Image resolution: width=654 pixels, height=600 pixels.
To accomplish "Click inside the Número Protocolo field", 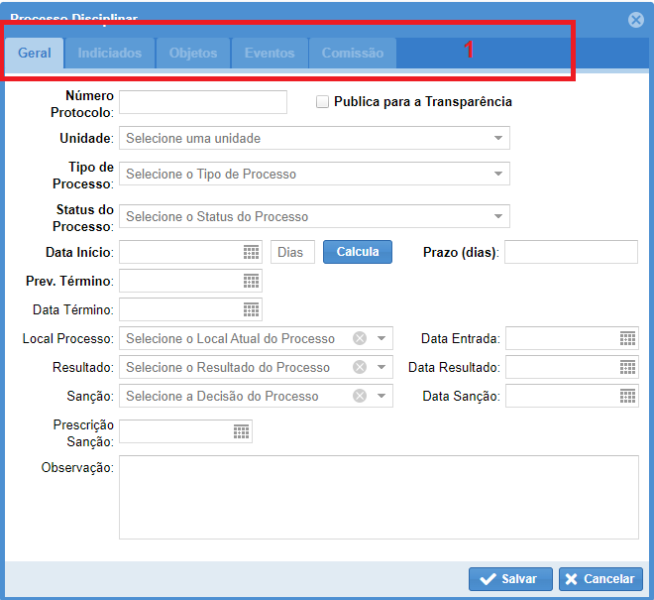I will pos(203,102).
